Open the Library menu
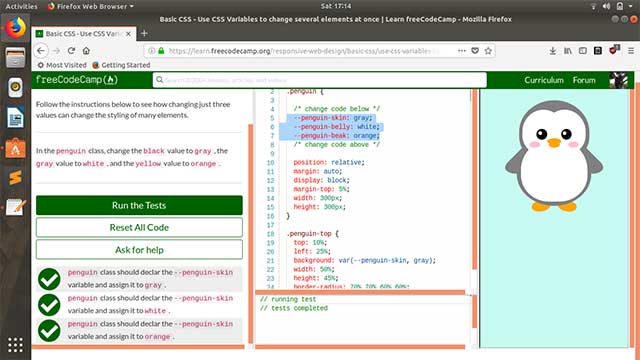 click(567, 51)
